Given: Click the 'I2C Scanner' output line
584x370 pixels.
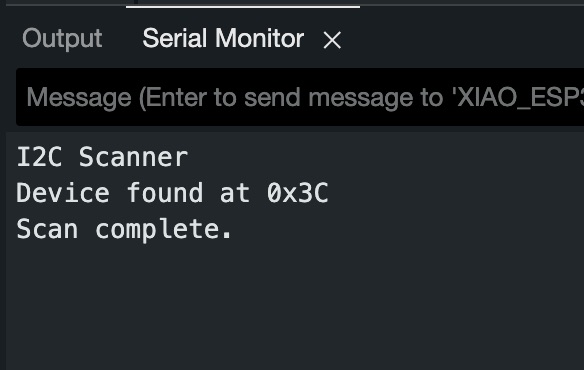Looking at the screenshot, I should [102, 157].
